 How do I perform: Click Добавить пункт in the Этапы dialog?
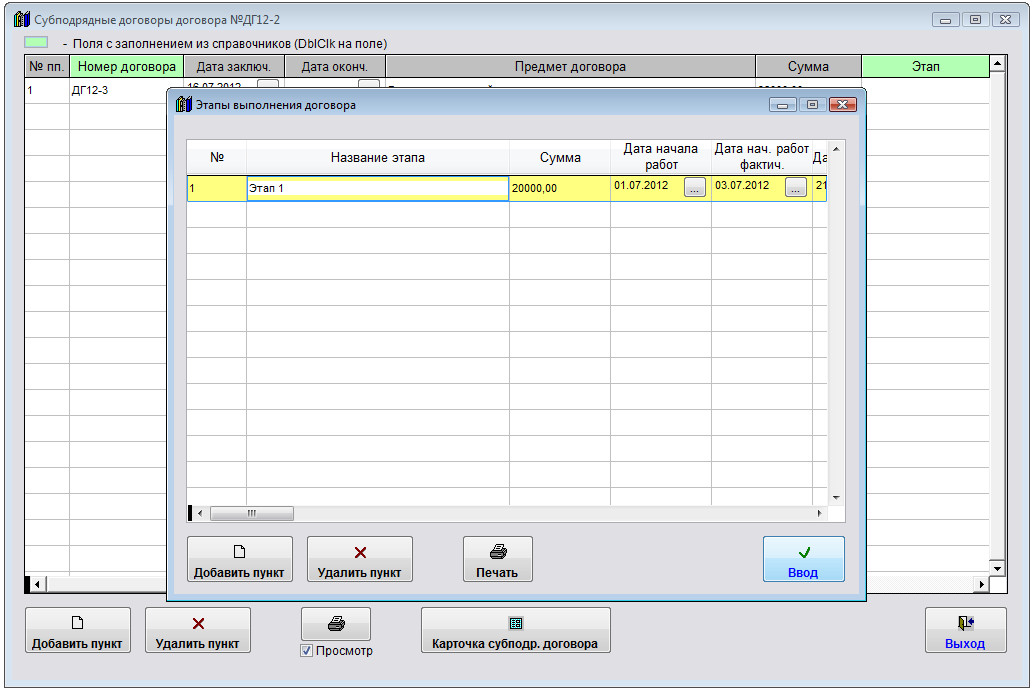click(x=240, y=559)
